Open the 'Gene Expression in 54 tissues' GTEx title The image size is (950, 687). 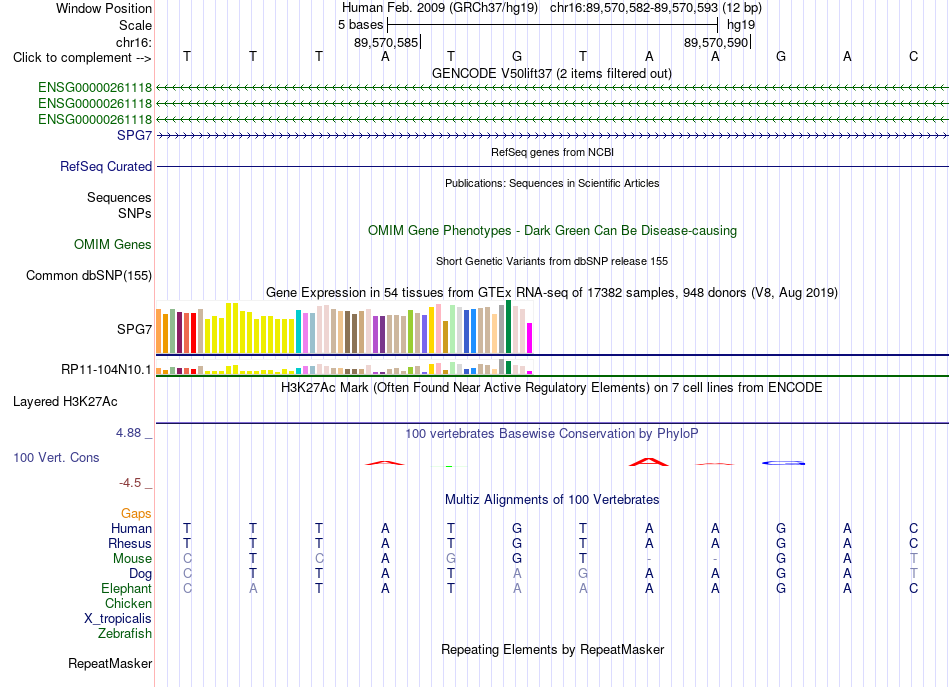point(552,293)
